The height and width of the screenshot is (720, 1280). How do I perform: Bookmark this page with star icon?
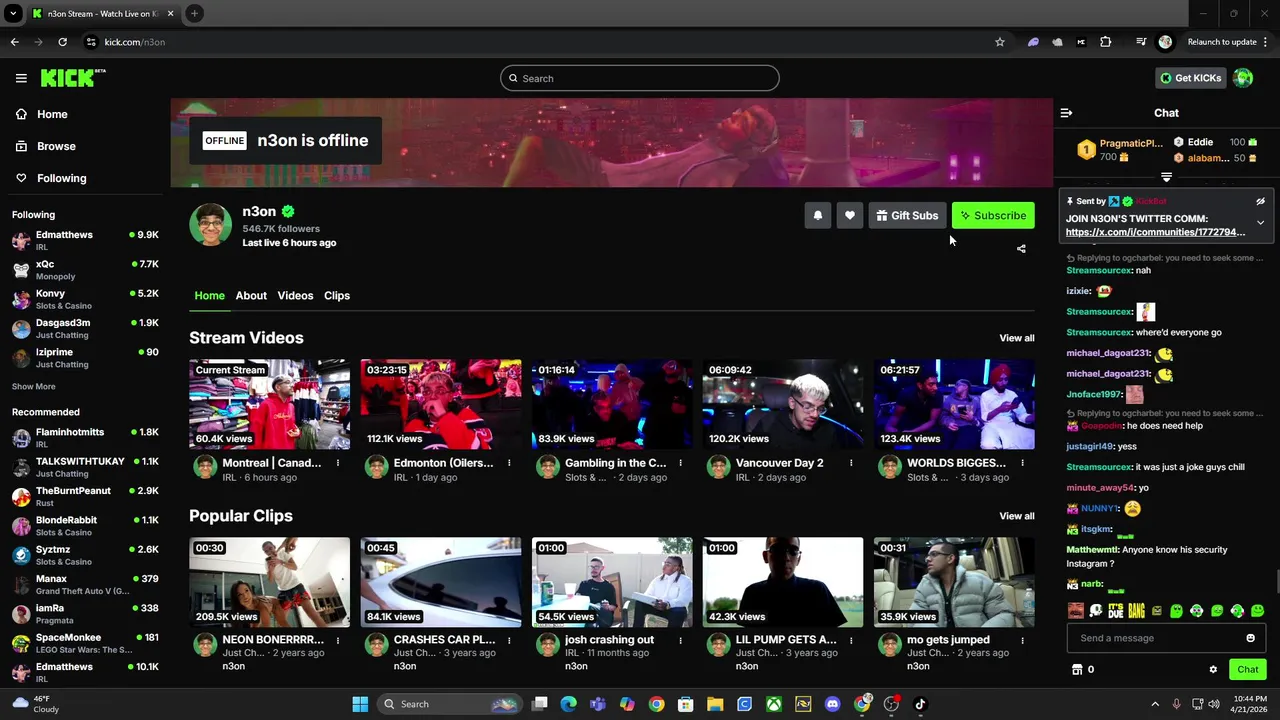pos(999,42)
